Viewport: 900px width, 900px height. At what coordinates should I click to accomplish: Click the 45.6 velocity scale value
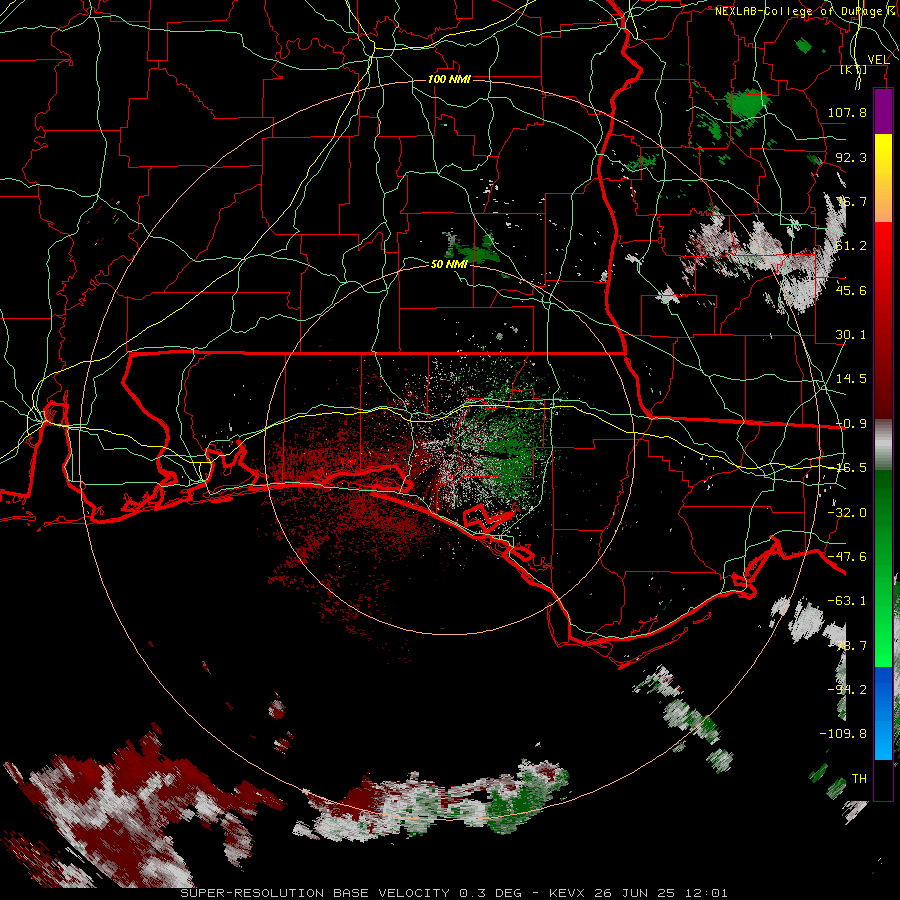[851, 290]
